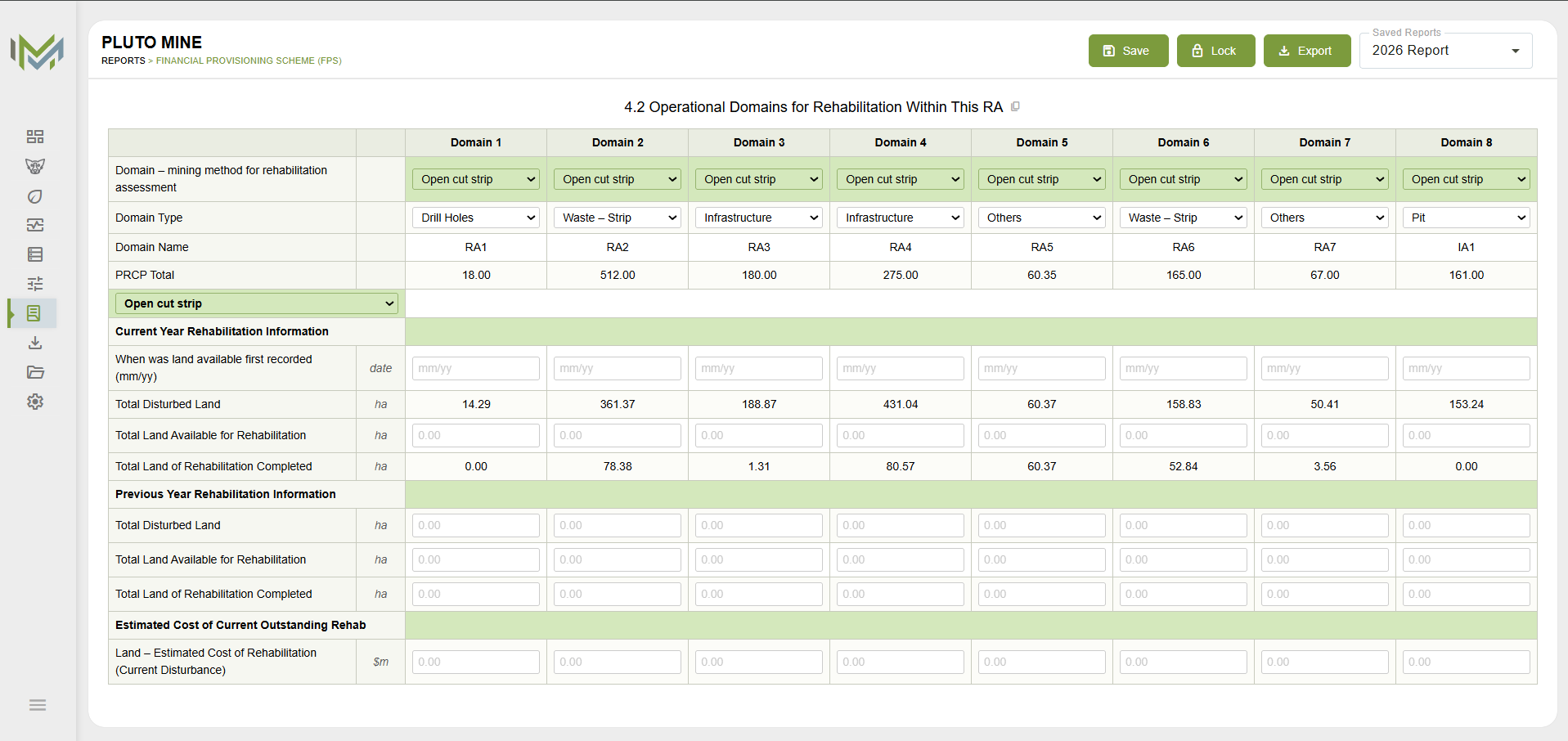Click Domain 1 previous year Total Disturbed Land field

coord(476,525)
